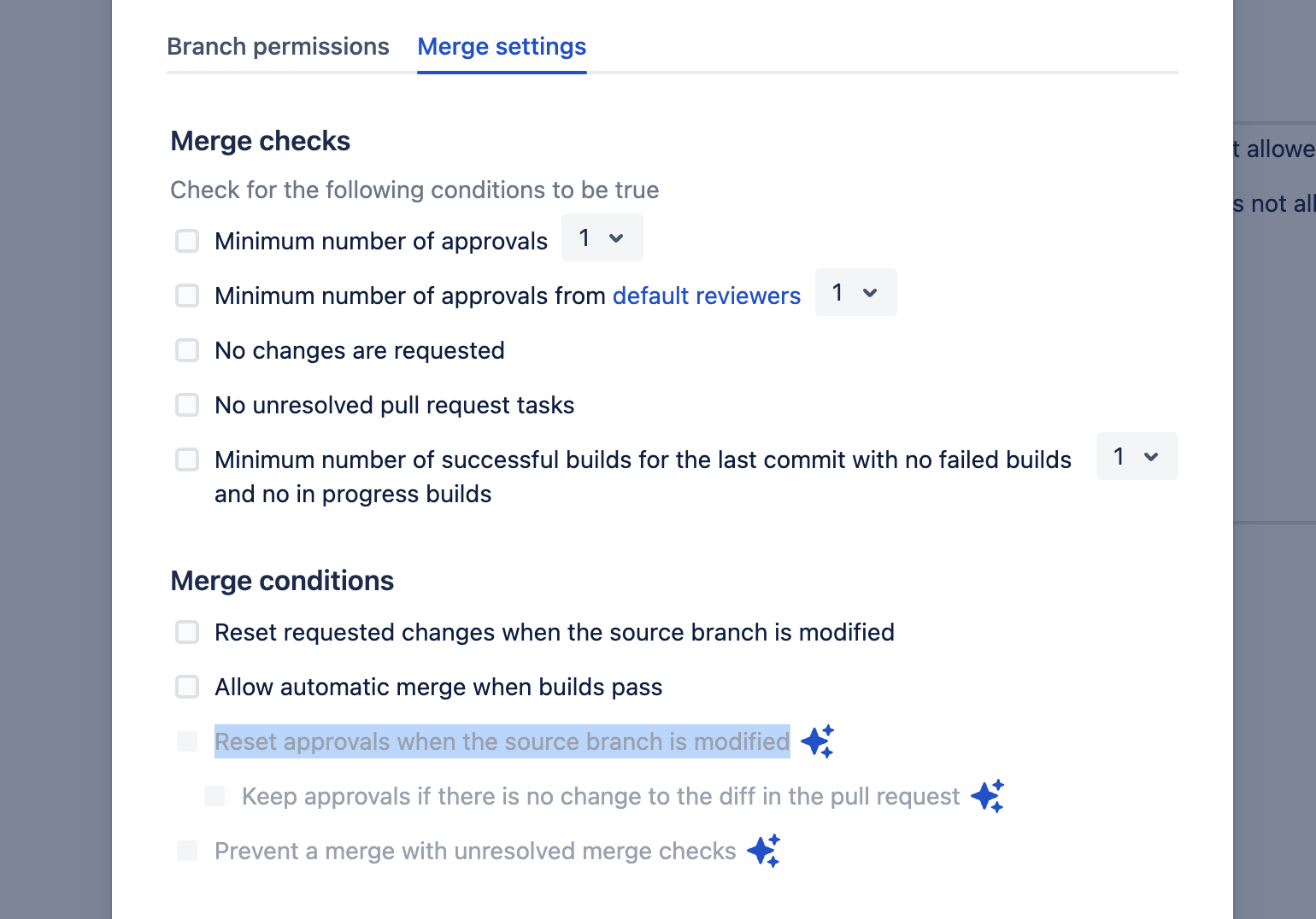This screenshot has height=919, width=1316.
Task: Open default reviewers approvals count dropdown
Action: pyautogui.click(x=856, y=292)
